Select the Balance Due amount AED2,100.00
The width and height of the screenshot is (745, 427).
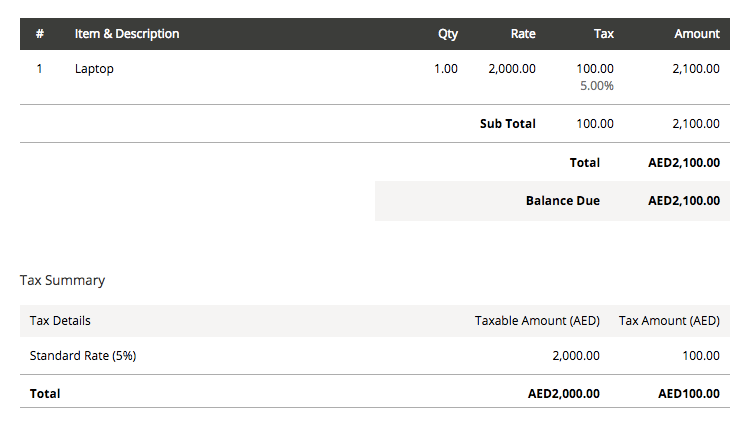(683, 201)
